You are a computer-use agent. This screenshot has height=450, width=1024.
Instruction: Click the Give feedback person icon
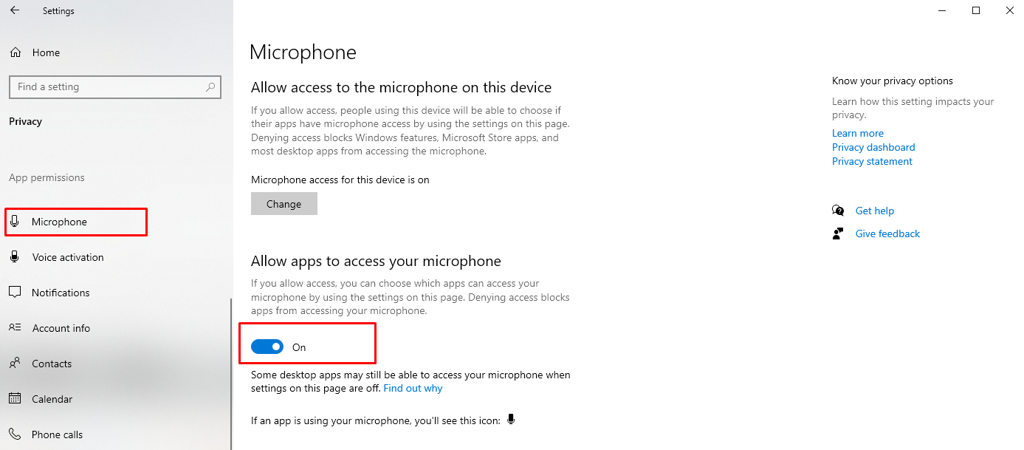click(838, 233)
